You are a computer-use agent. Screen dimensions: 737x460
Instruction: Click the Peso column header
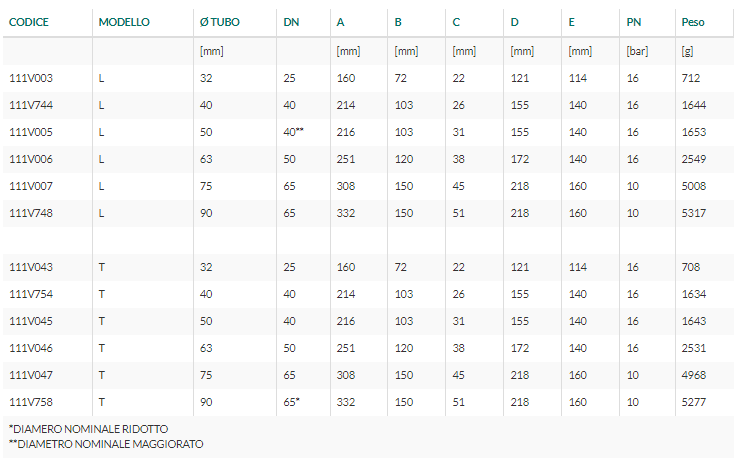[x=693, y=22]
